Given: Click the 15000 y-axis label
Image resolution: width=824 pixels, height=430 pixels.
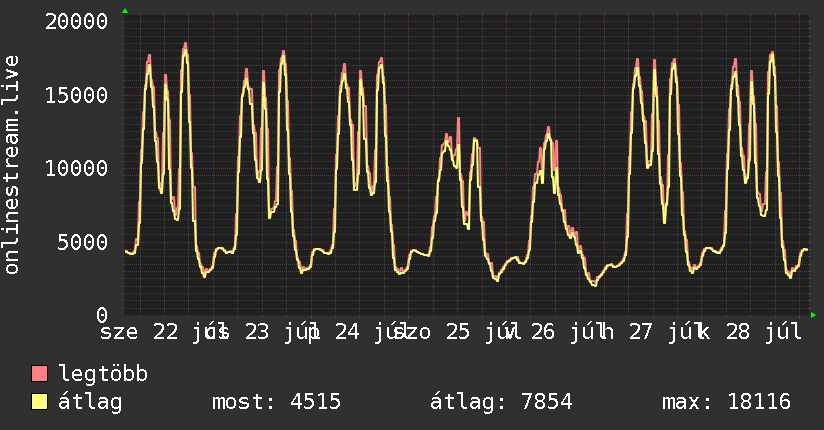Looking at the screenshot, I should pyautogui.click(x=76, y=96).
